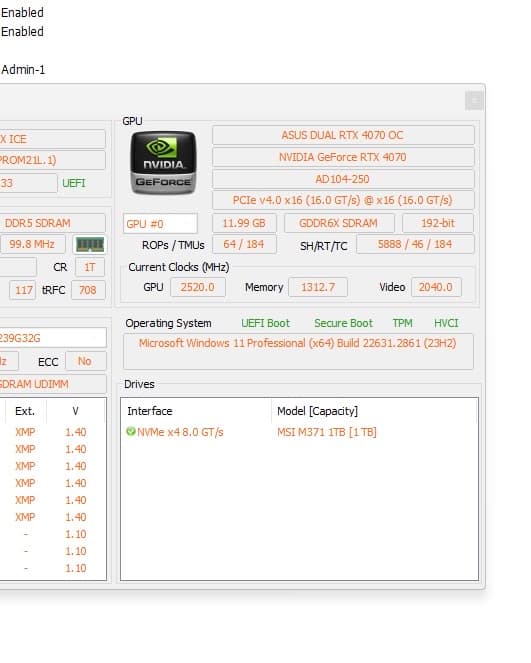Click the Memory clock value 1312.7
Image resolution: width=531 pixels, height=663 pixels.
(x=318, y=287)
